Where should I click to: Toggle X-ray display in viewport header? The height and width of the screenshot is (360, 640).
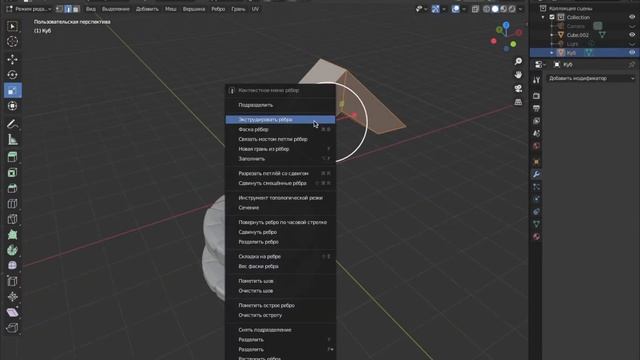(476, 9)
